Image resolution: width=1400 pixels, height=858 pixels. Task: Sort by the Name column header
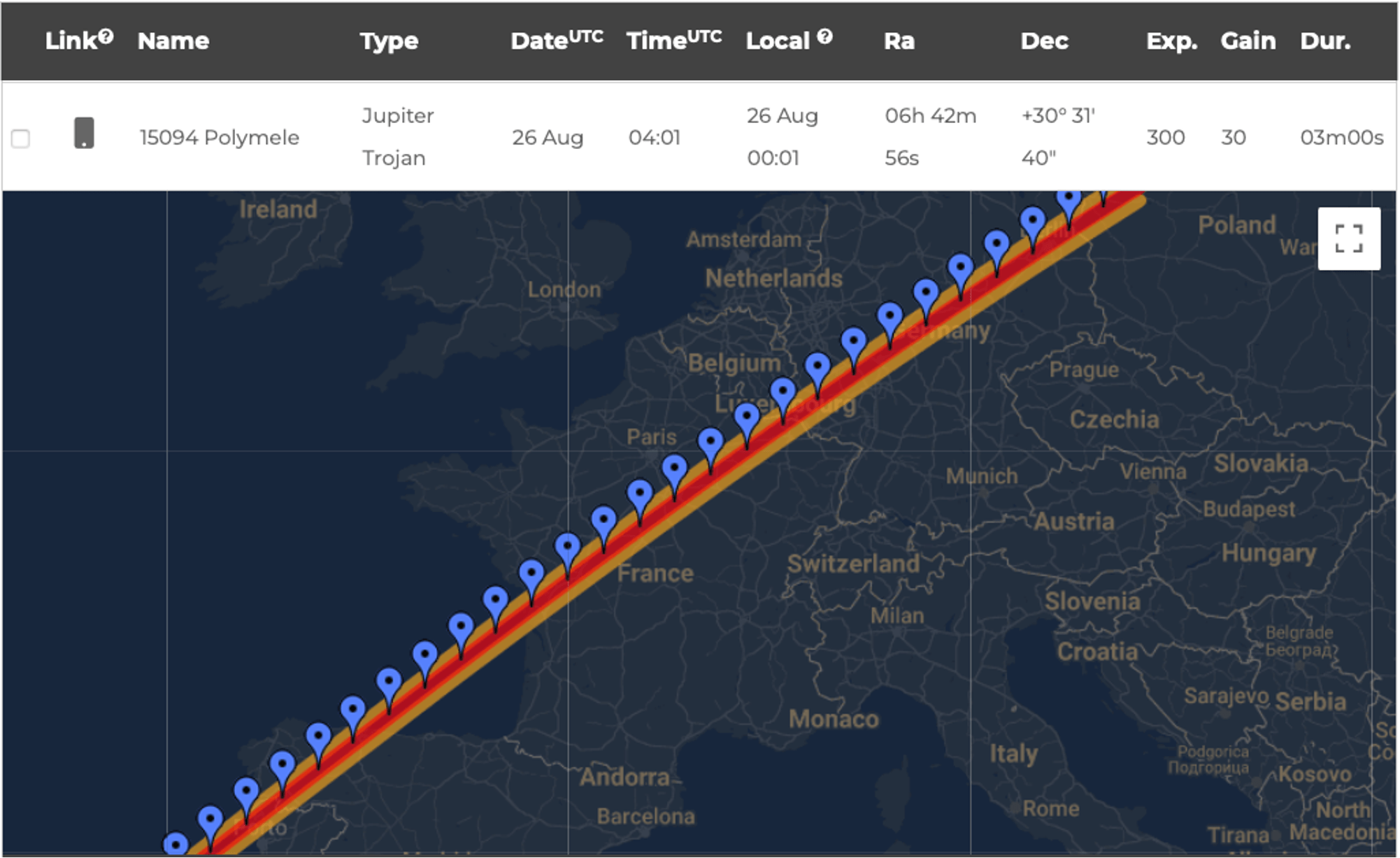point(173,41)
